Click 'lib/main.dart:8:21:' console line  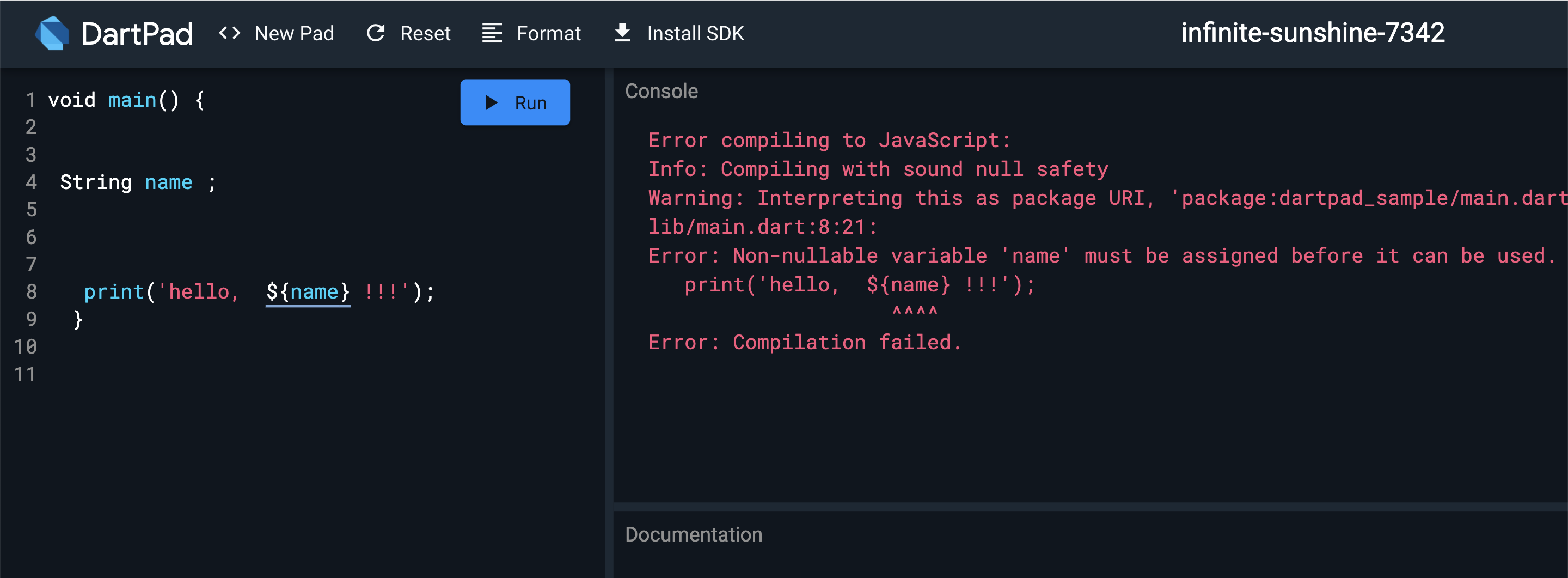coord(763,227)
